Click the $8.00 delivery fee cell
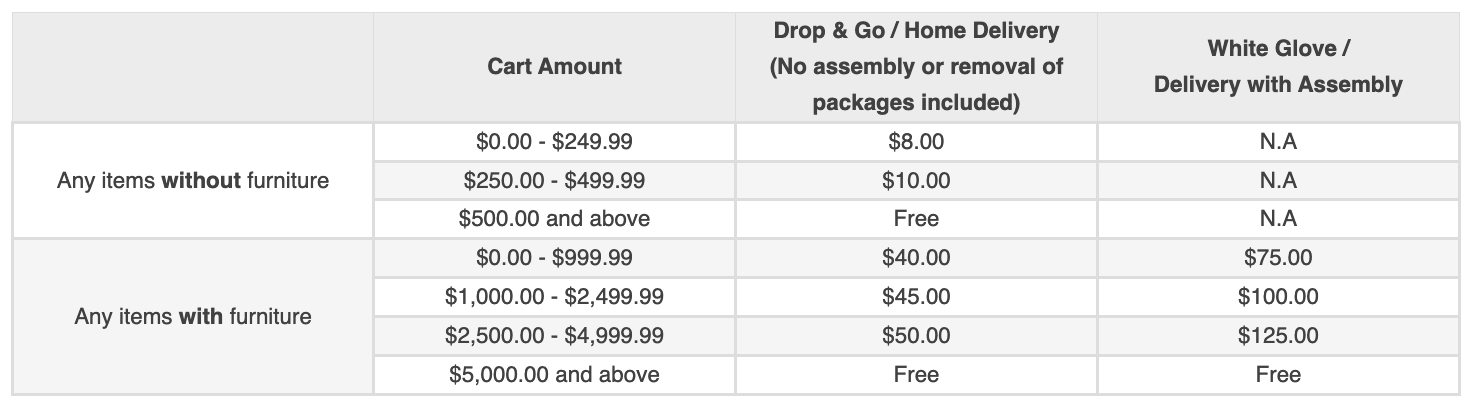1470x408 pixels. pyautogui.click(x=916, y=142)
